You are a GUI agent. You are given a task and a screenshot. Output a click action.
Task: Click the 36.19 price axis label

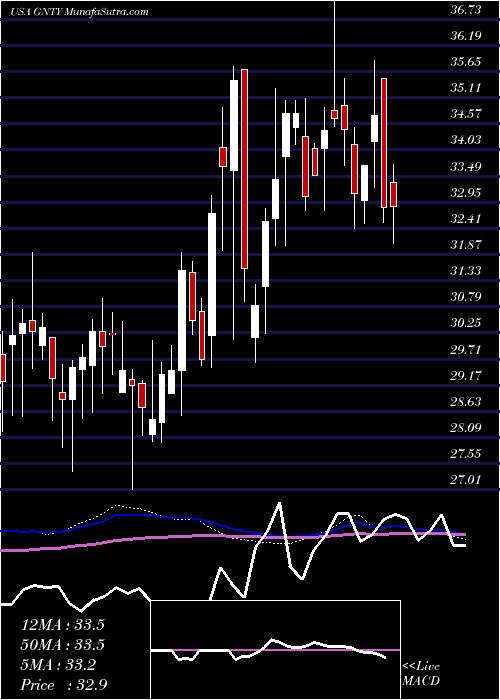(466, 35)
